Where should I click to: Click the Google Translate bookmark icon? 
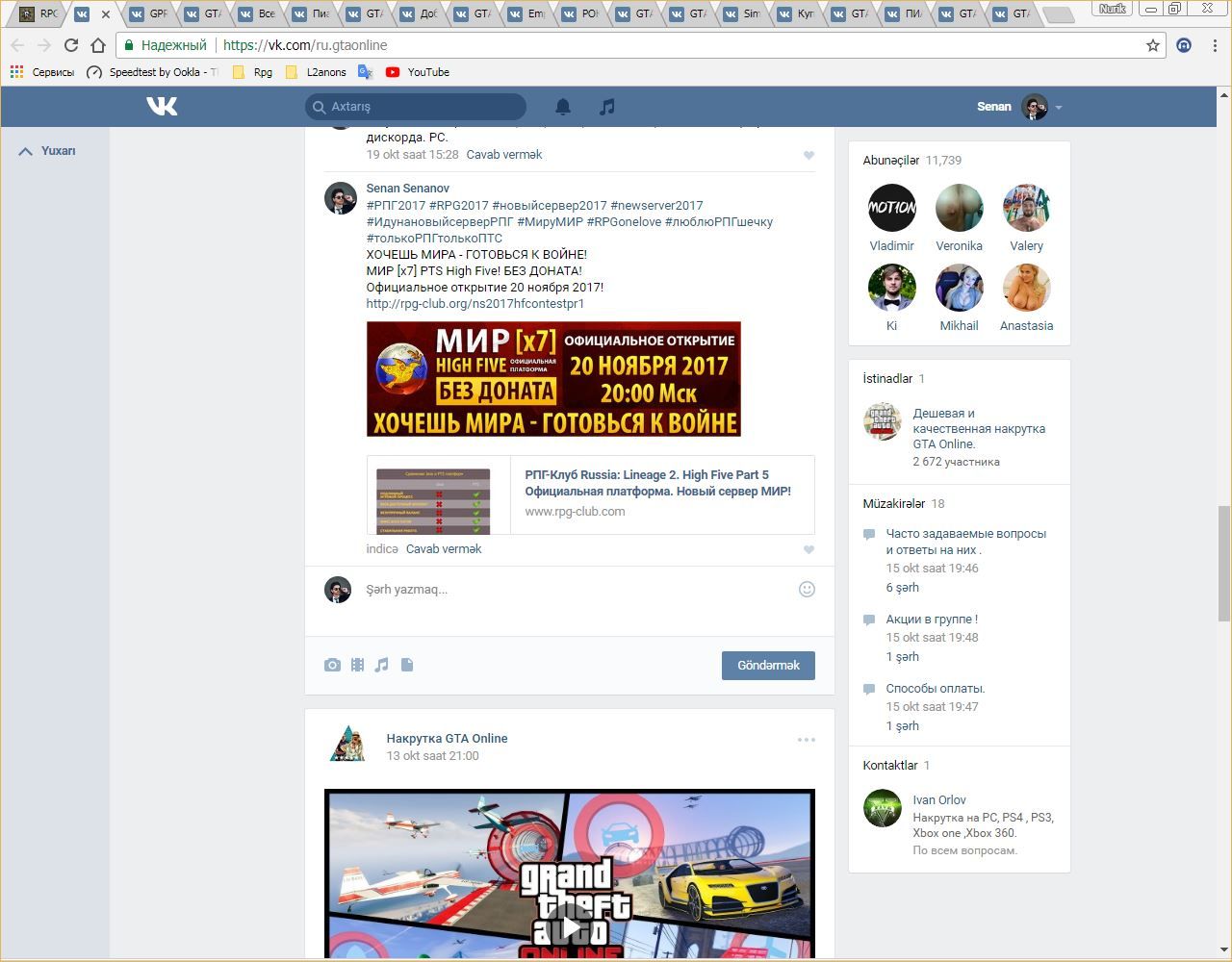click(365, 72)
